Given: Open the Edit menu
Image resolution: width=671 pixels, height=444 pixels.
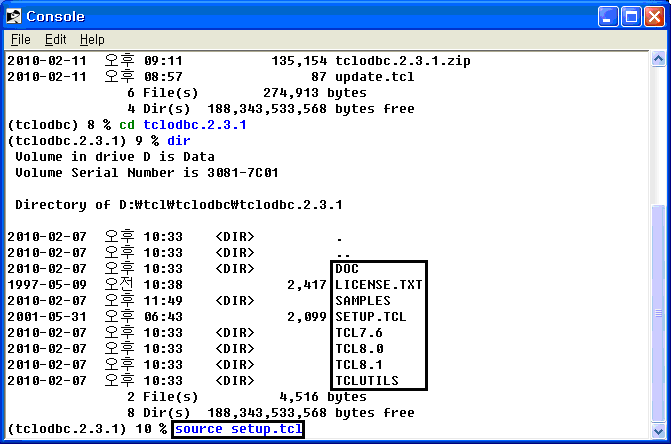Looking at the screenshot, I should 56,40.
